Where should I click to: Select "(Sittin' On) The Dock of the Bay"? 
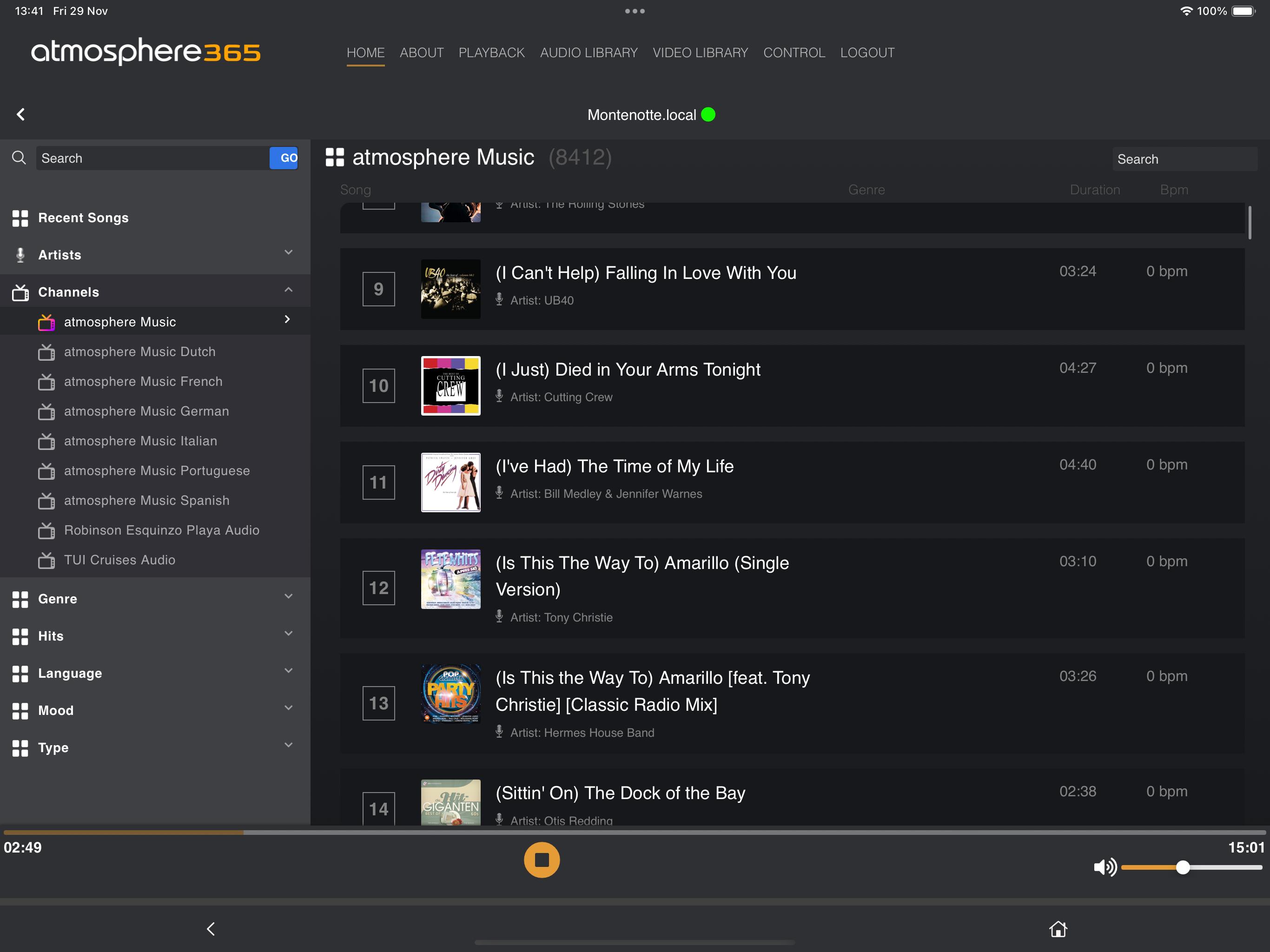click(x=620, y=793)
